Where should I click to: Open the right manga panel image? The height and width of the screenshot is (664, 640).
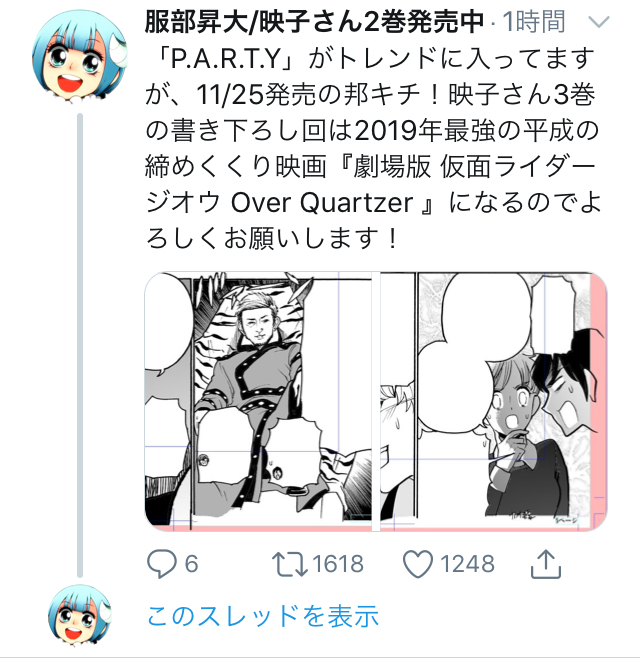pos(494,401)
